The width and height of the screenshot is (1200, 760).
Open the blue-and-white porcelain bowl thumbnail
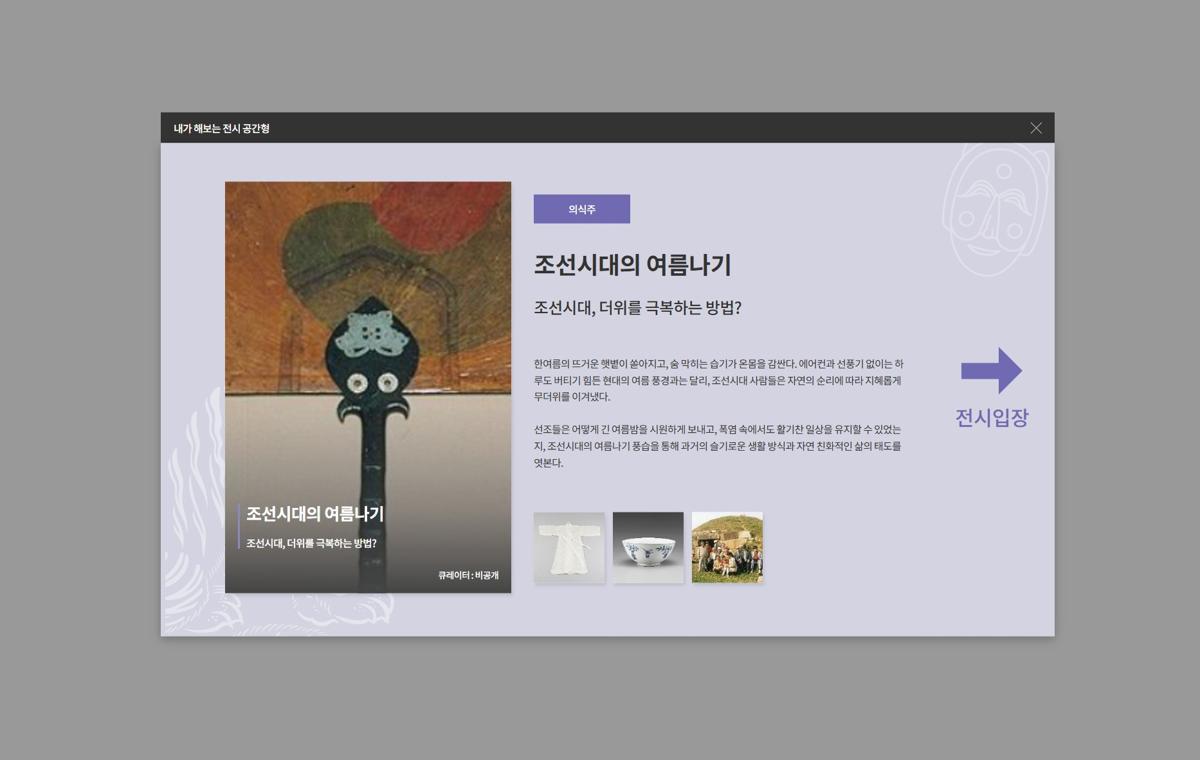click(648, 547)
